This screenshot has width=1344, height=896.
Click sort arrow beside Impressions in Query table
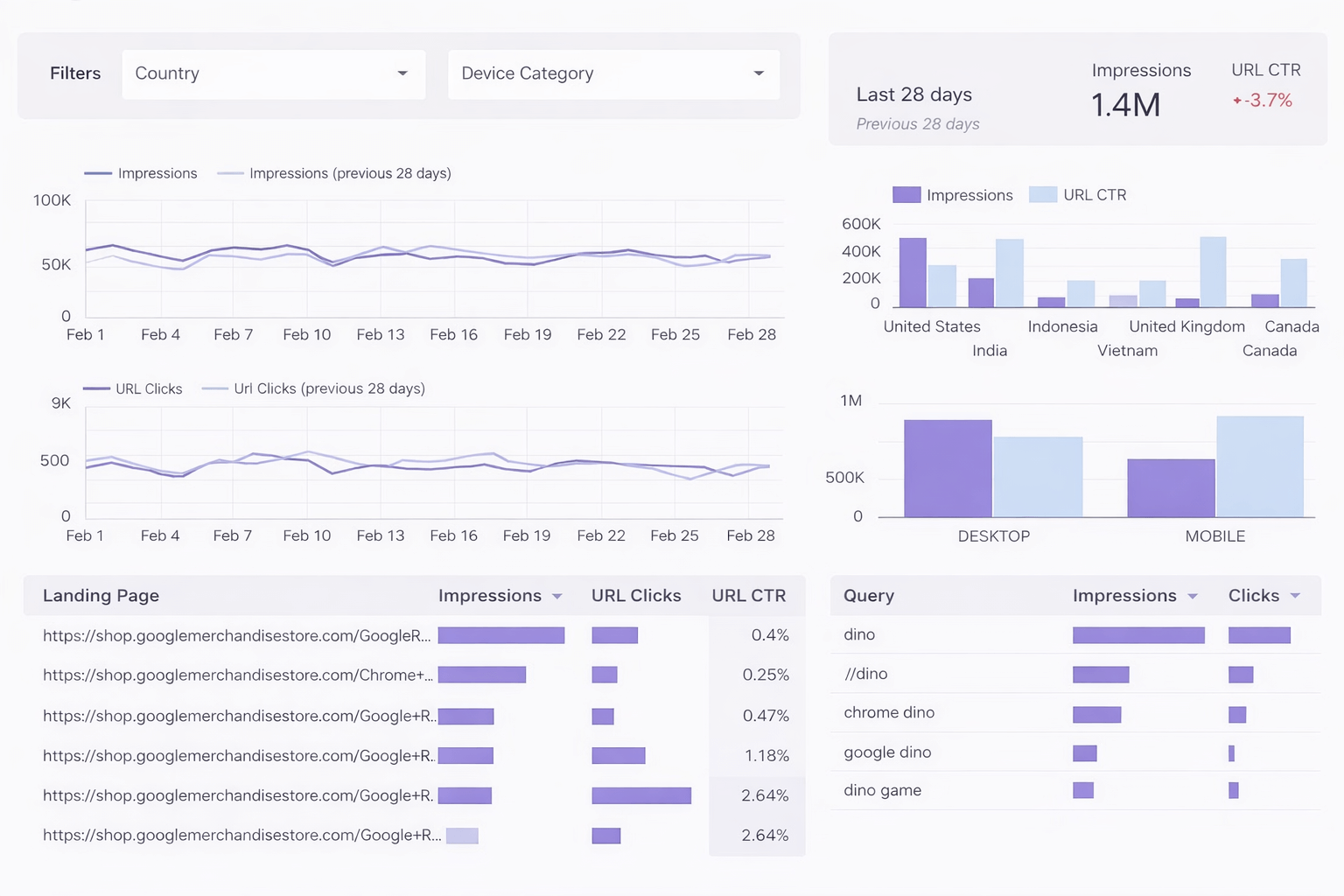(x=1192, y=597)
